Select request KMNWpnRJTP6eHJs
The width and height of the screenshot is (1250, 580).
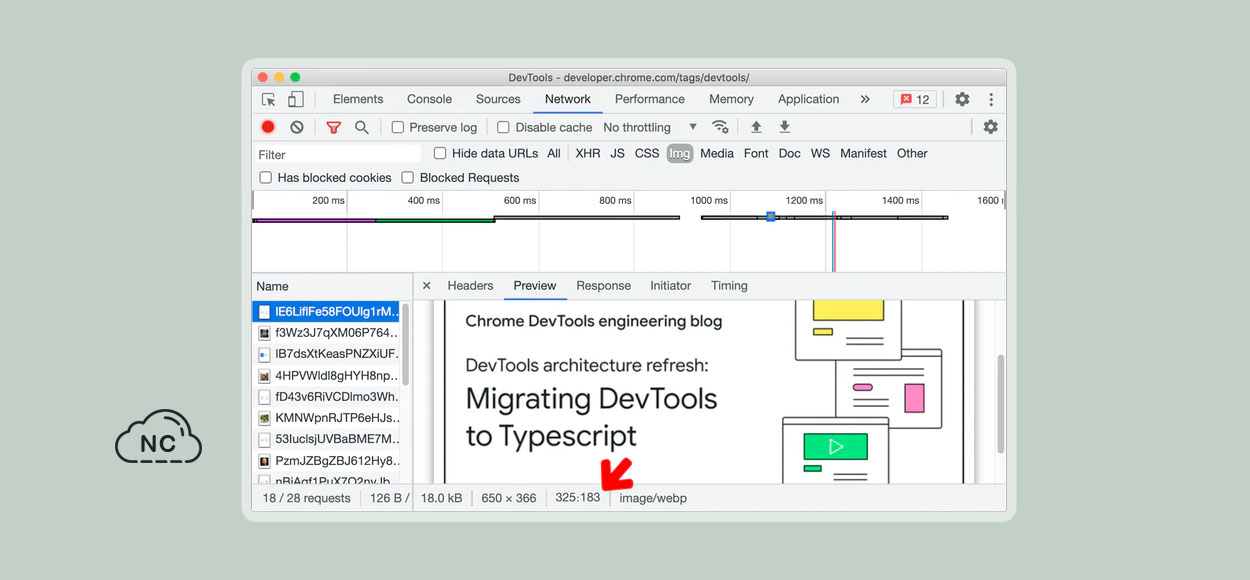coord(326,418)
